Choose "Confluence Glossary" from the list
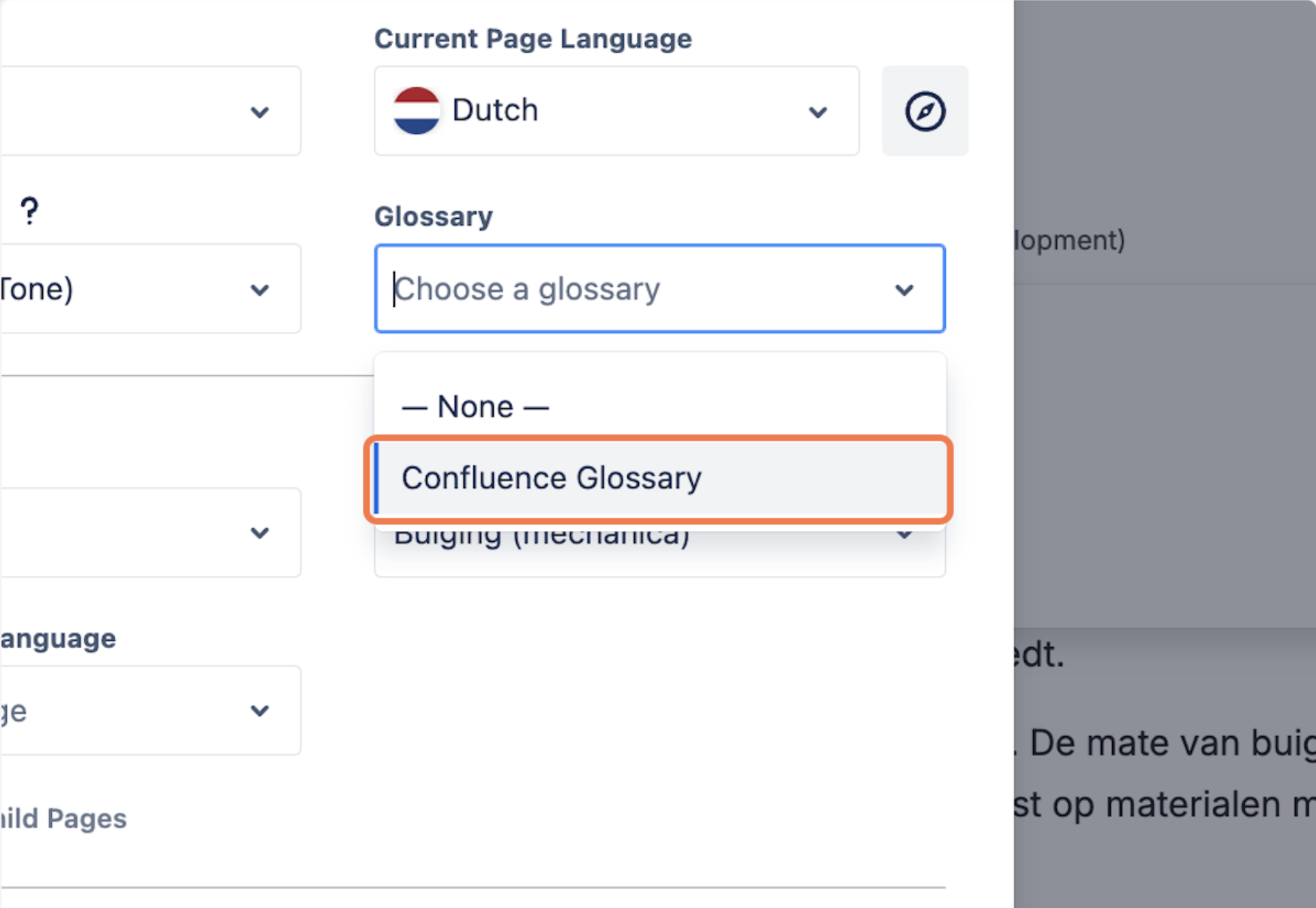This screenshot has width=1316, height=908. [x=551, y=478]
